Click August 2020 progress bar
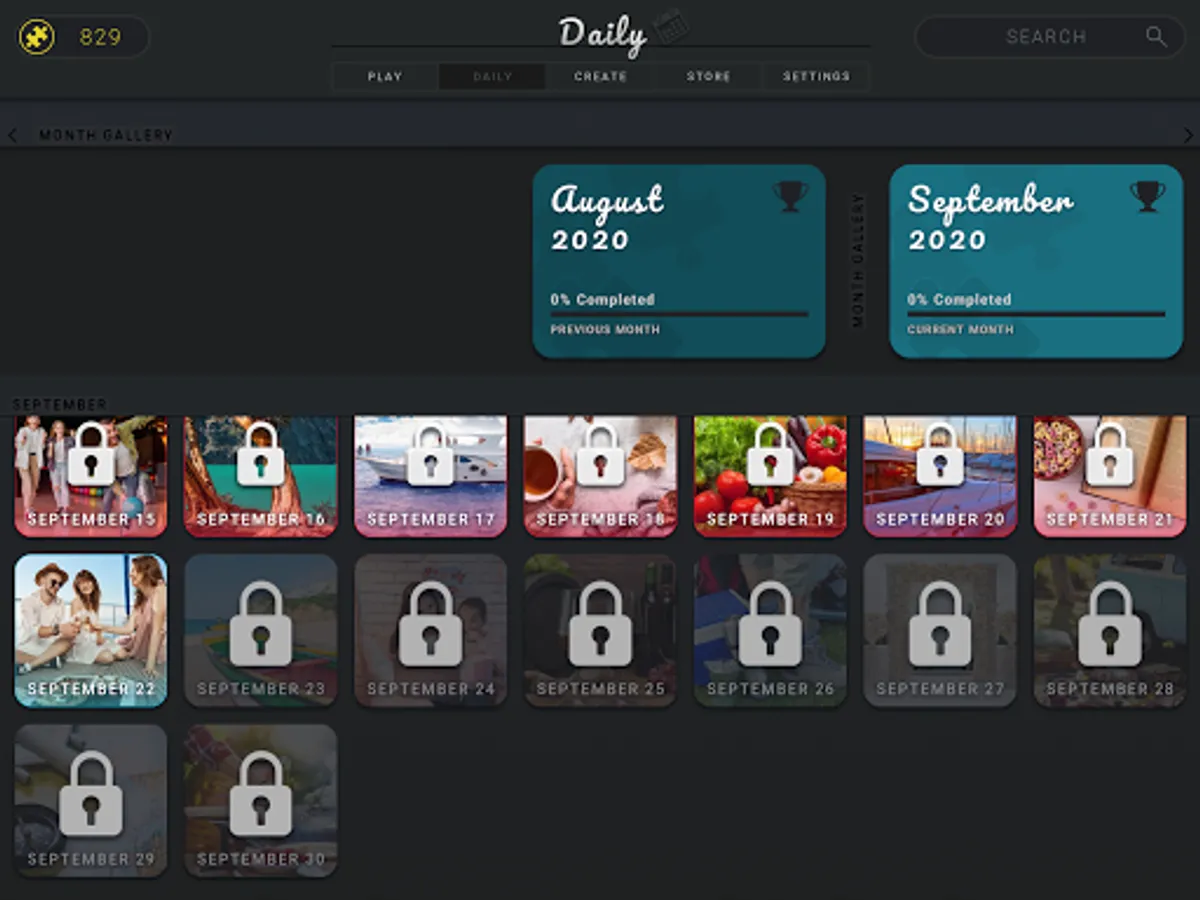 click(x=679, y=314)
